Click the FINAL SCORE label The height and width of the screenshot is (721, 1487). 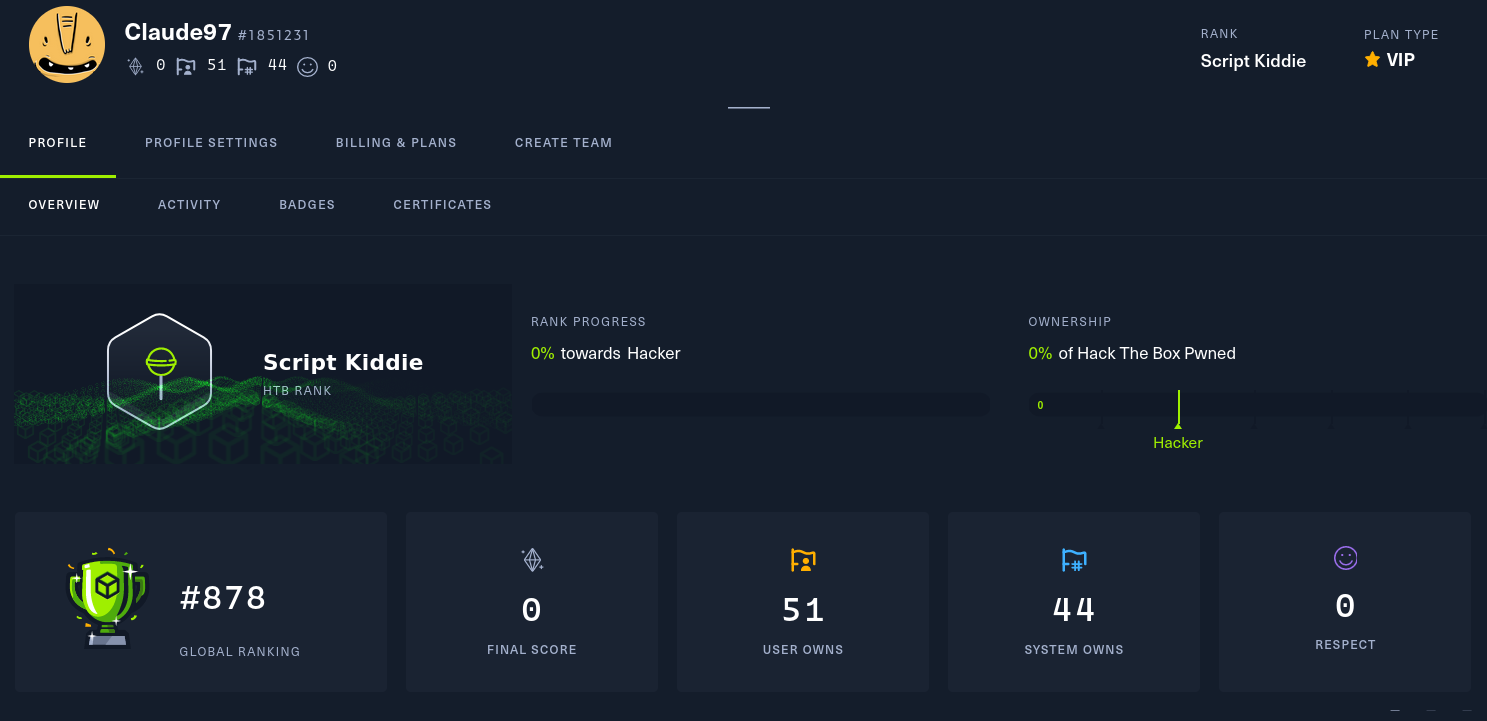coord(532,650)
